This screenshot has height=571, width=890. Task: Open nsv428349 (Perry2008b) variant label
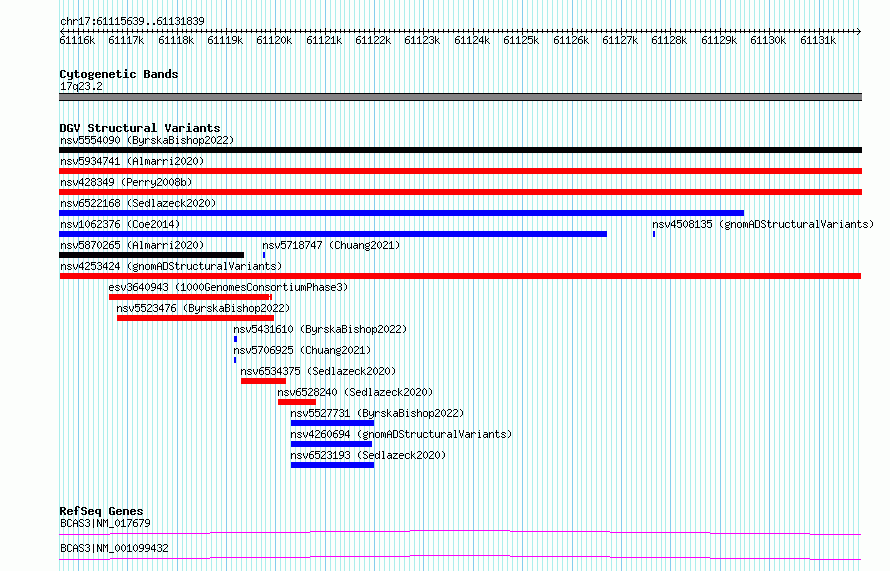[126, 182]
